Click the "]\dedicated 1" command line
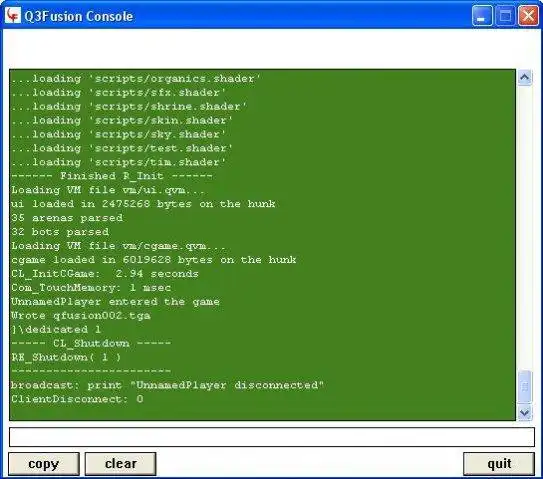 [x=56, y=329]
